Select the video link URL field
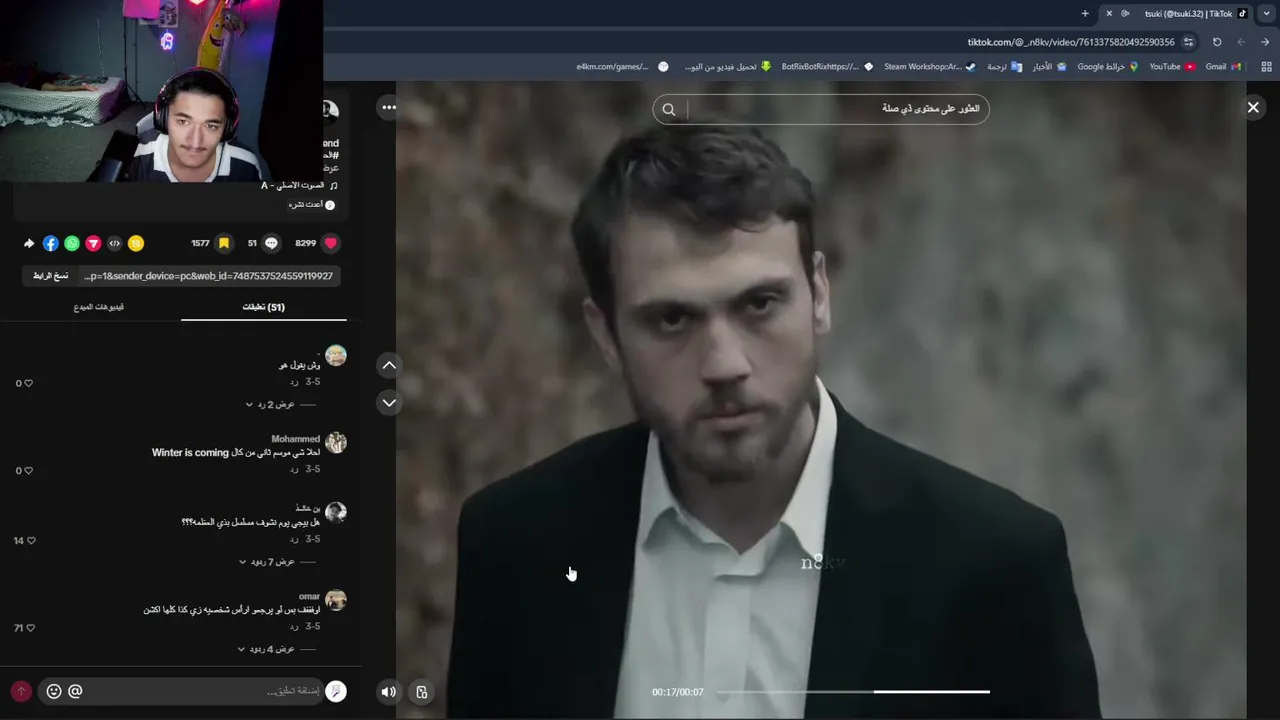The height and width of the screenshot is (720, 1280). point(208,276)
